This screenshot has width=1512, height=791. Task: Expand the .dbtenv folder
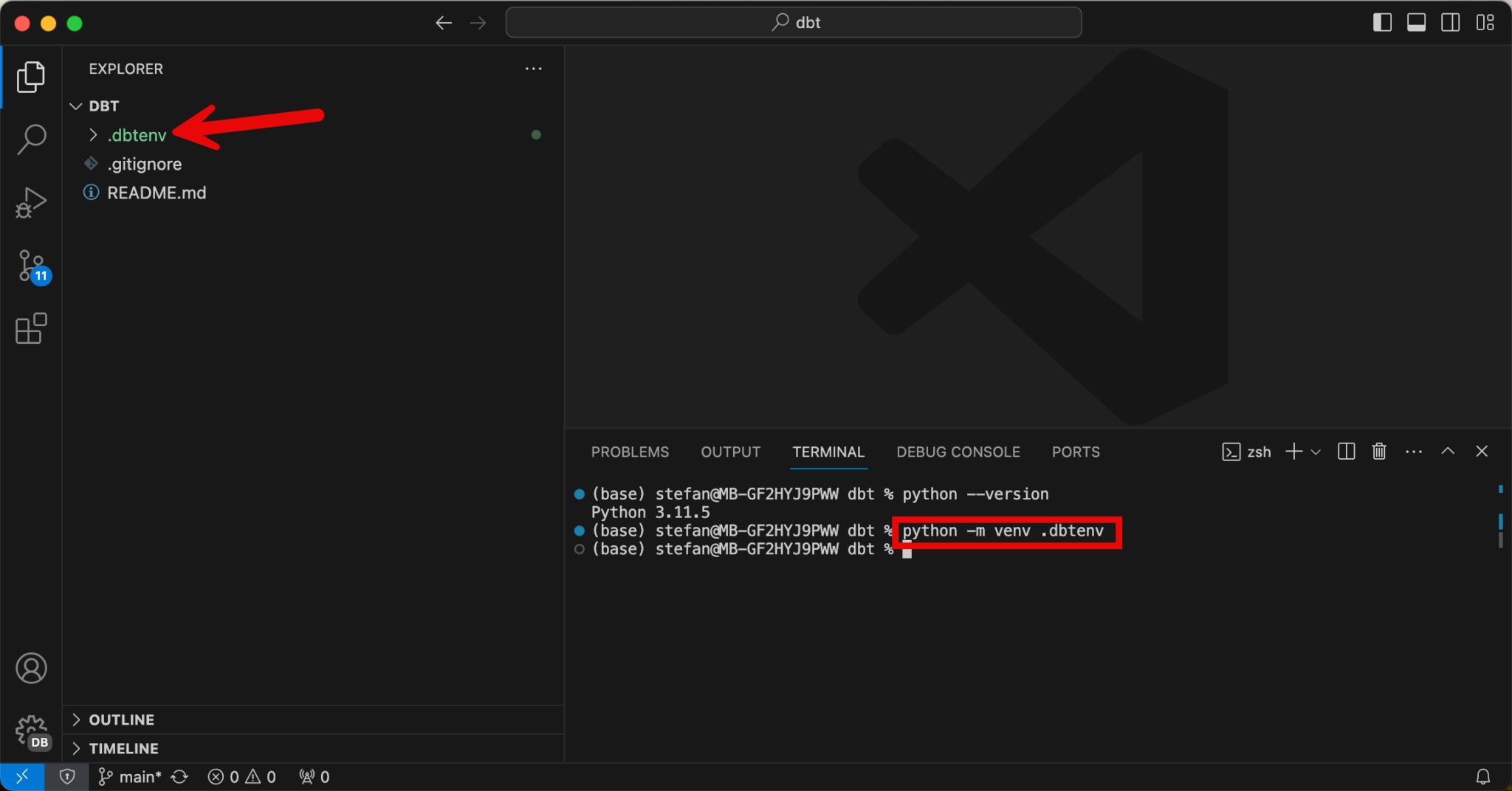click(137, 135)
